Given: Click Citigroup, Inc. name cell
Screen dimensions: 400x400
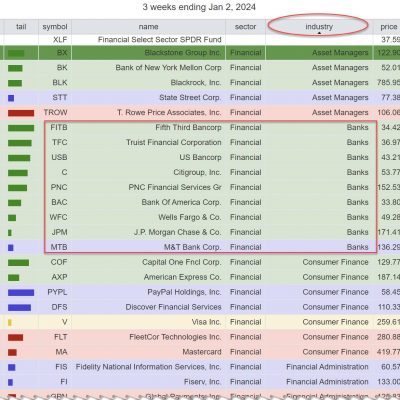Looking at the screenshot, I should coord(197,172).
